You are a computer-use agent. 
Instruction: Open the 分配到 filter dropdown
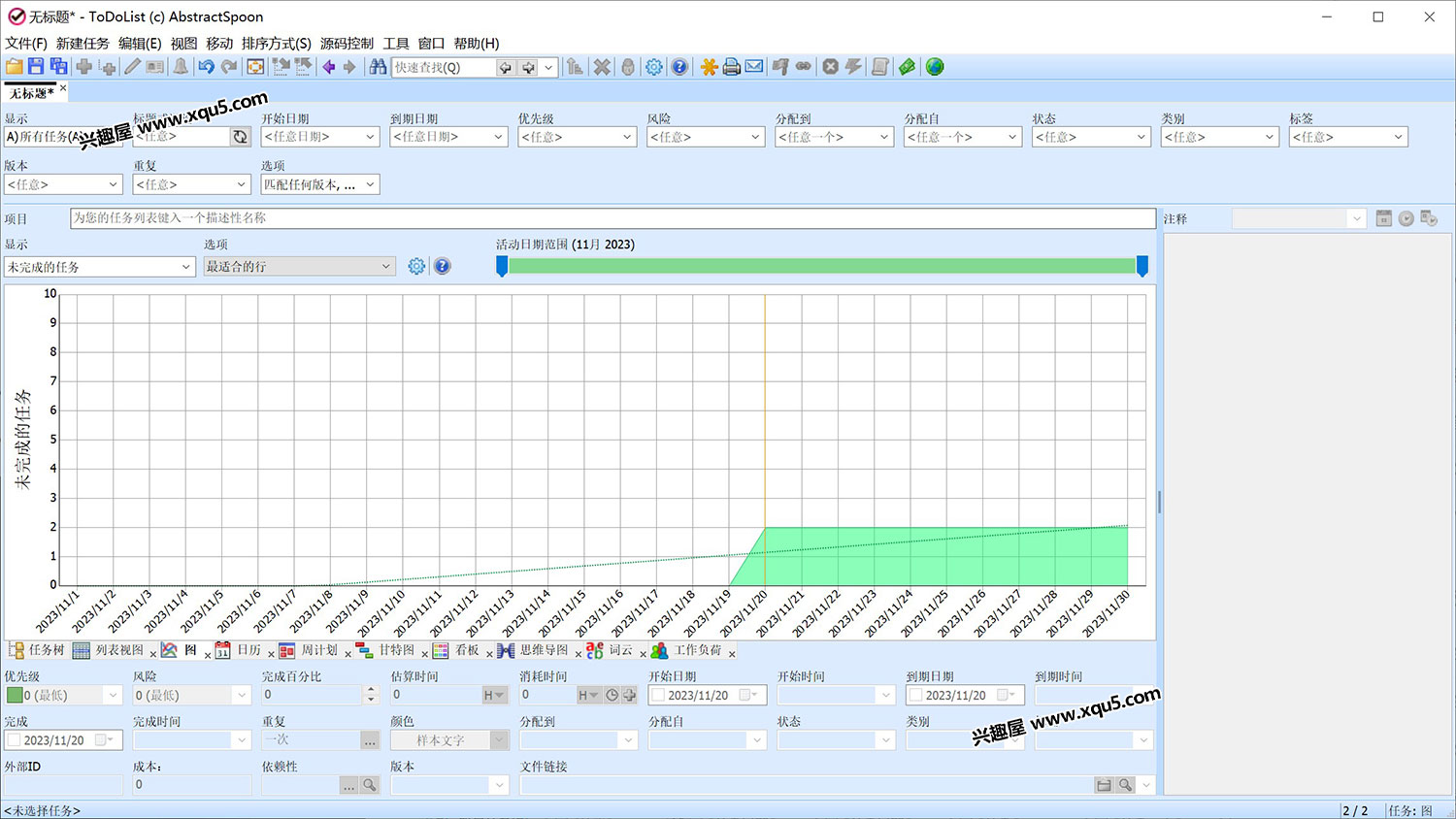pyautogui.click(x=884, y=137)
